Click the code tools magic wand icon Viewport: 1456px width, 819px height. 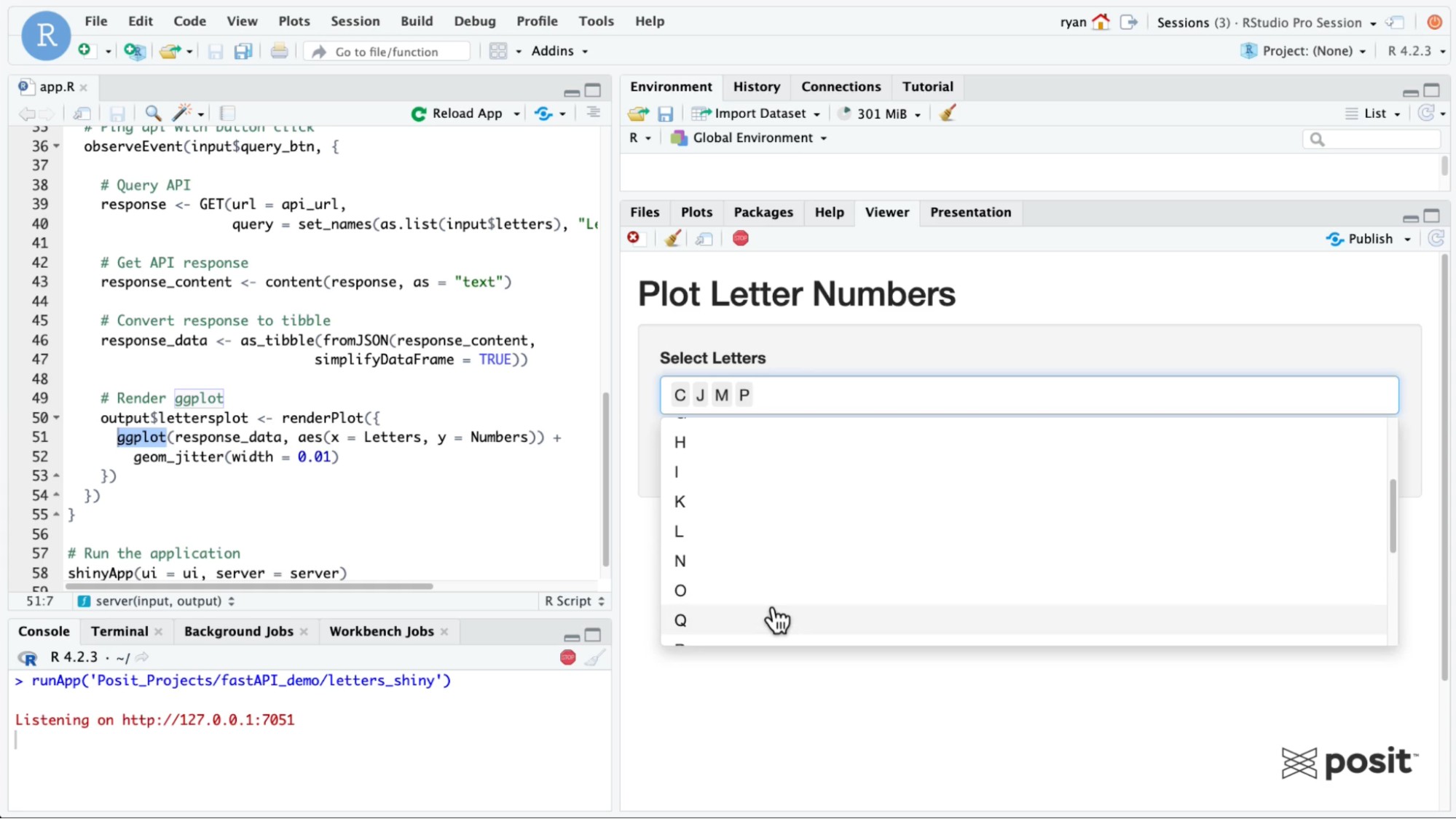click(181, 113)
